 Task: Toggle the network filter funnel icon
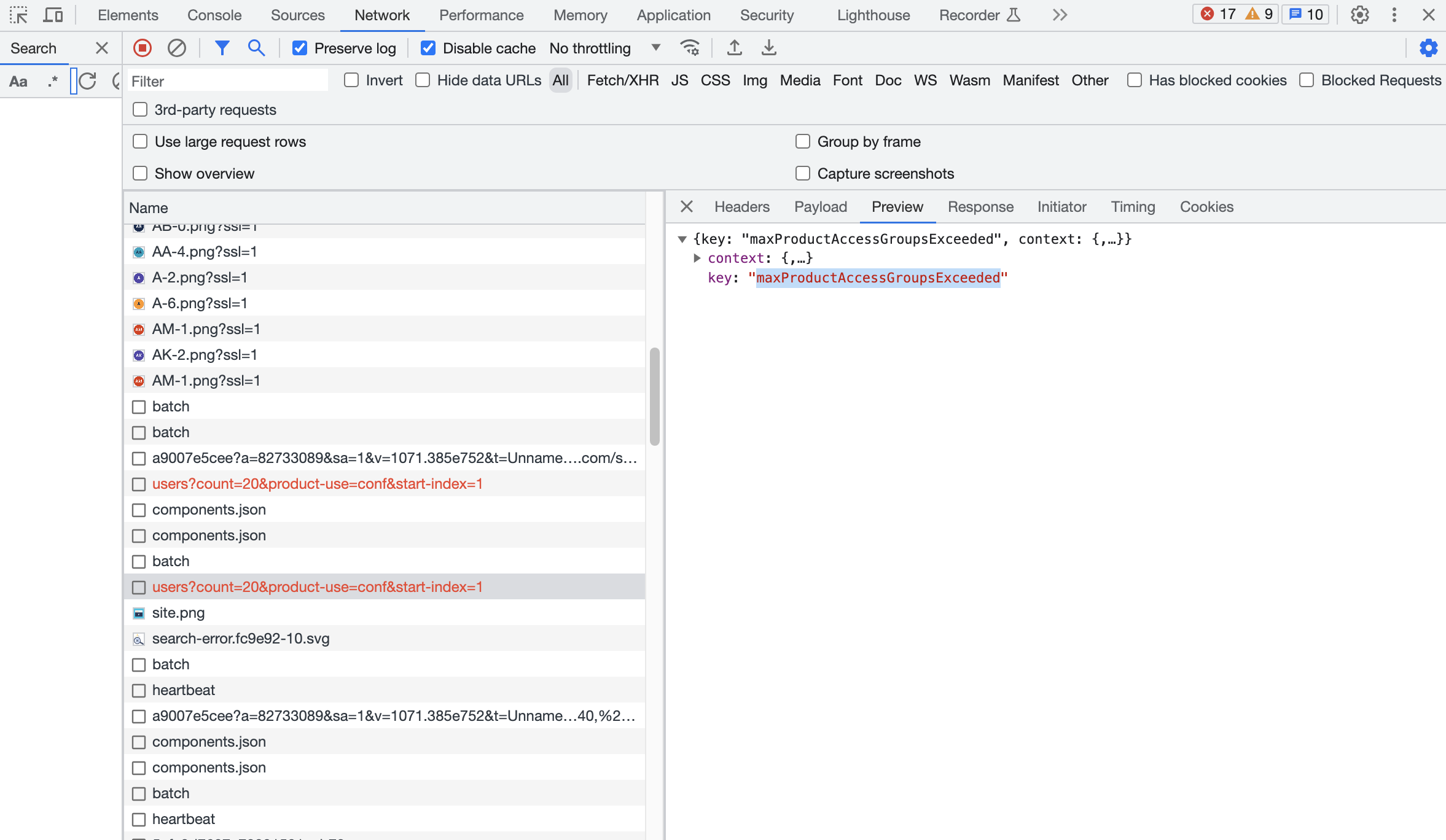click(222, 48)
